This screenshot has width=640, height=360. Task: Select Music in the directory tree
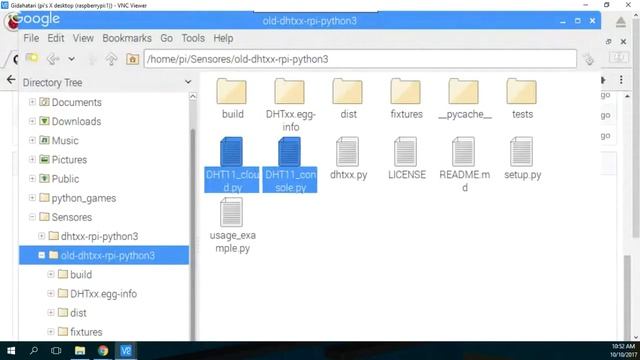click(65, 140)
